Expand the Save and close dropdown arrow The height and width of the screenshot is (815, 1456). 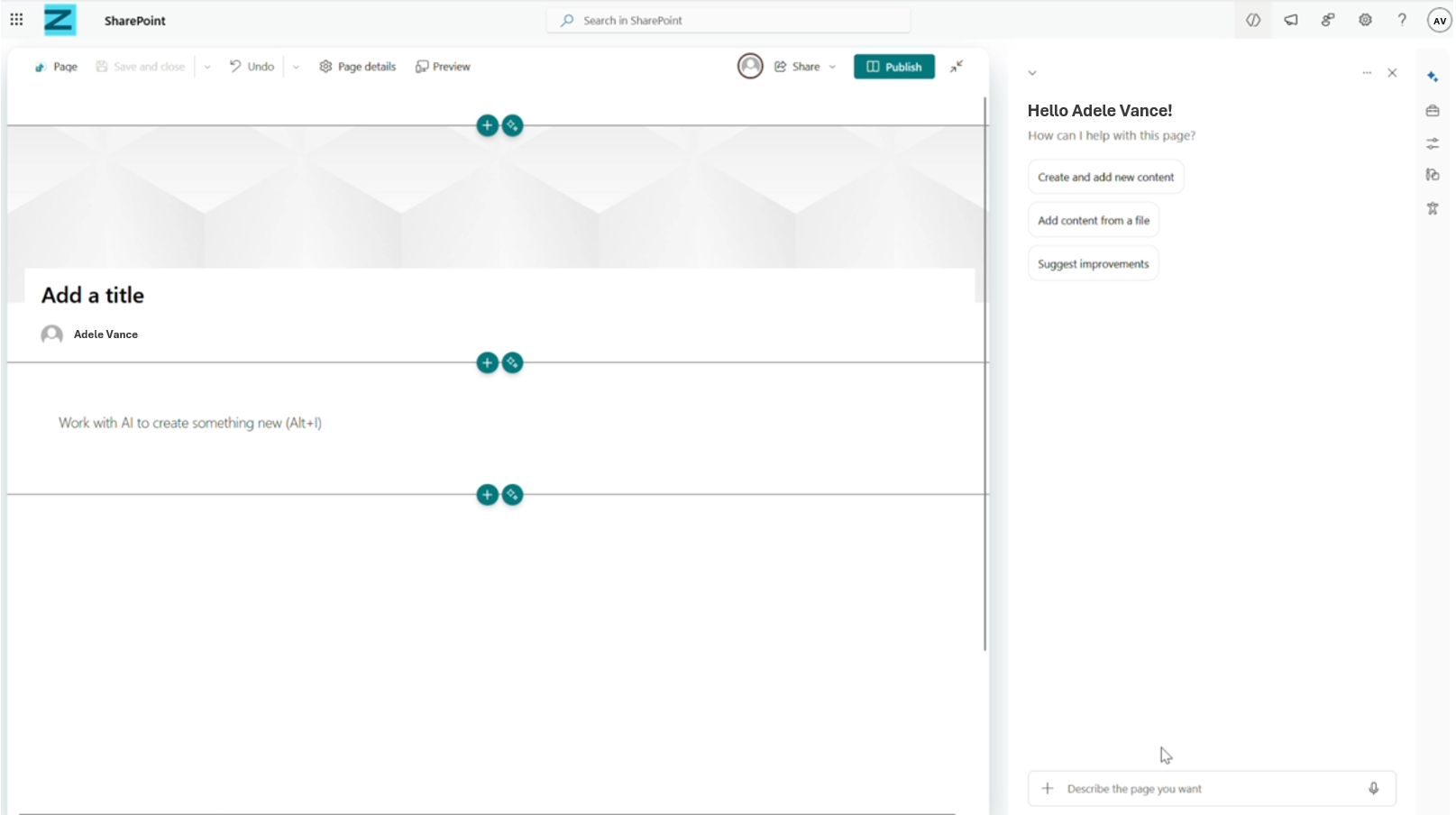click(x=207, y=66)
